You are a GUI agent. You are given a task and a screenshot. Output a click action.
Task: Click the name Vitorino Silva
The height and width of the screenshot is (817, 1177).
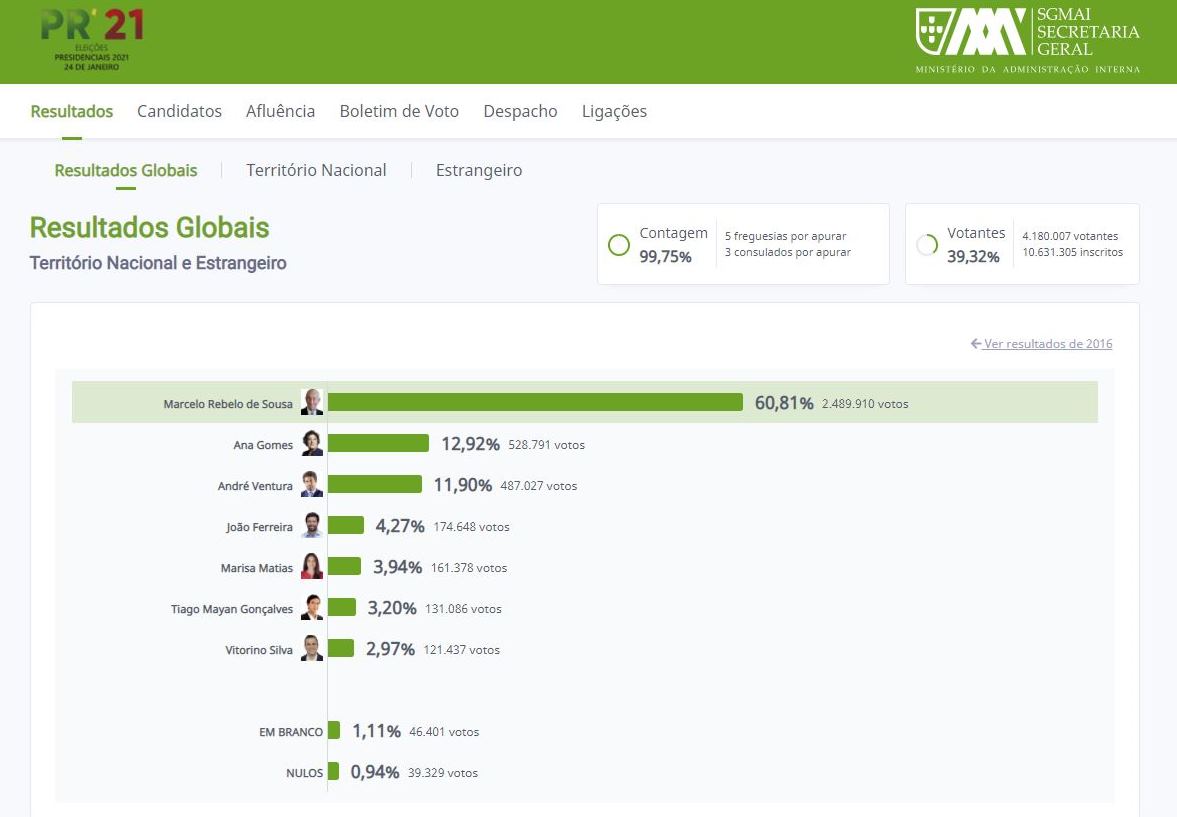(259, 650)
